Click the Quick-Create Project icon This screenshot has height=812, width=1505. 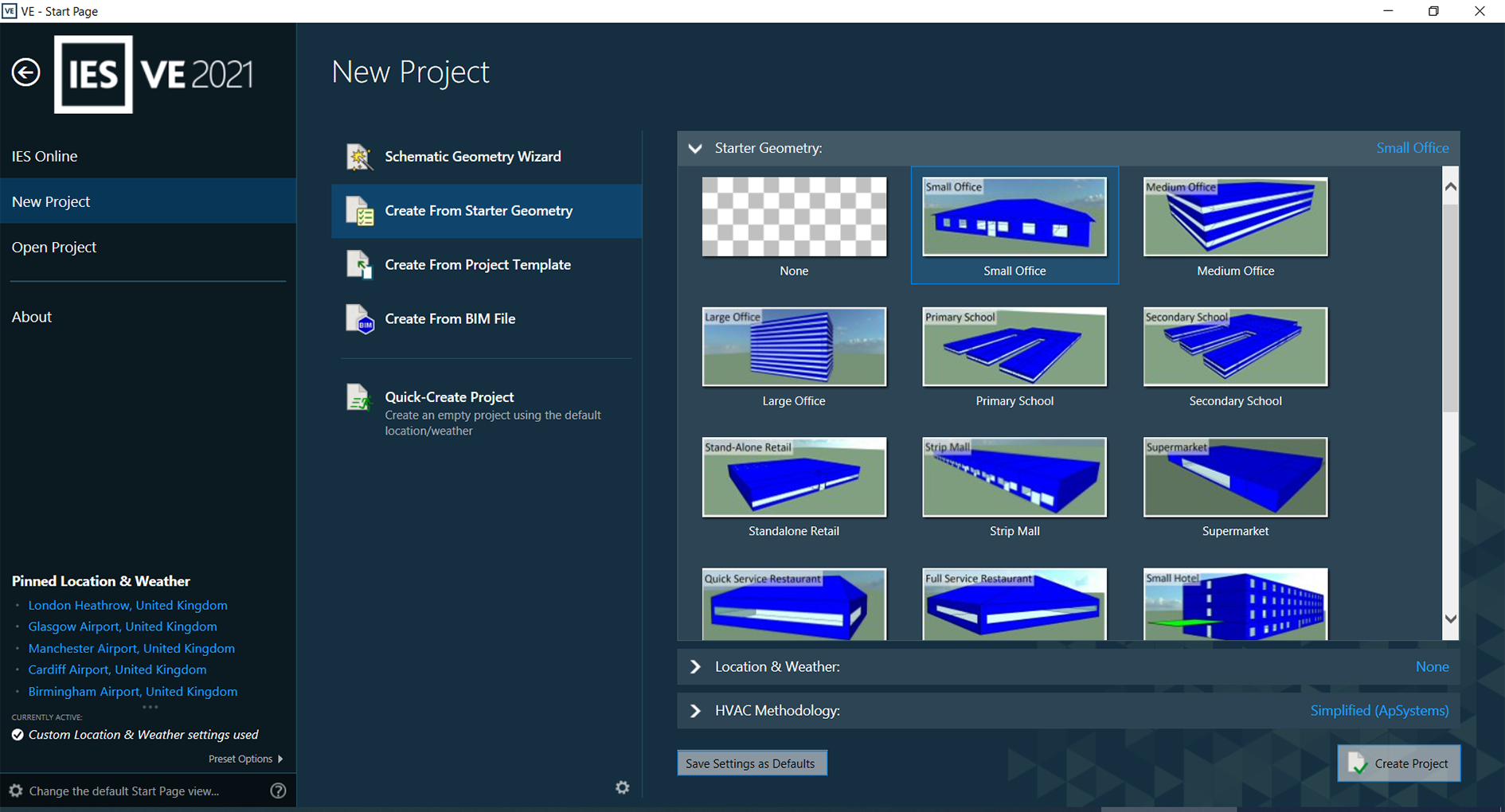point(359,397)
